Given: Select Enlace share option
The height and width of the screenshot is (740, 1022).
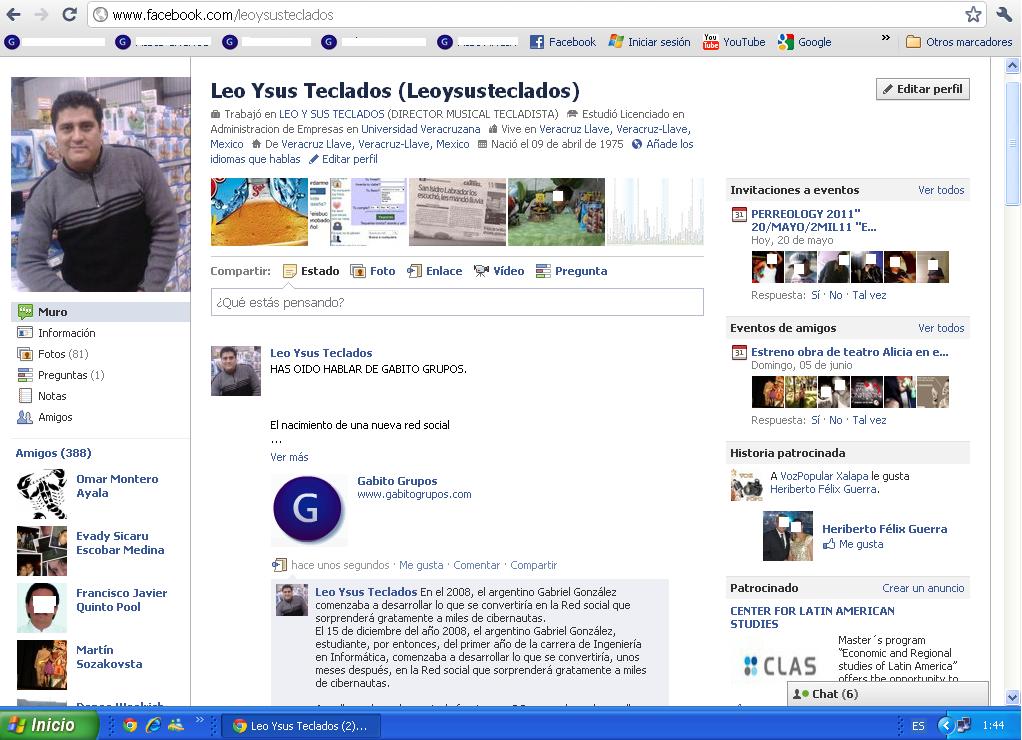Looking at the screenshot, I should pos(435,271).
